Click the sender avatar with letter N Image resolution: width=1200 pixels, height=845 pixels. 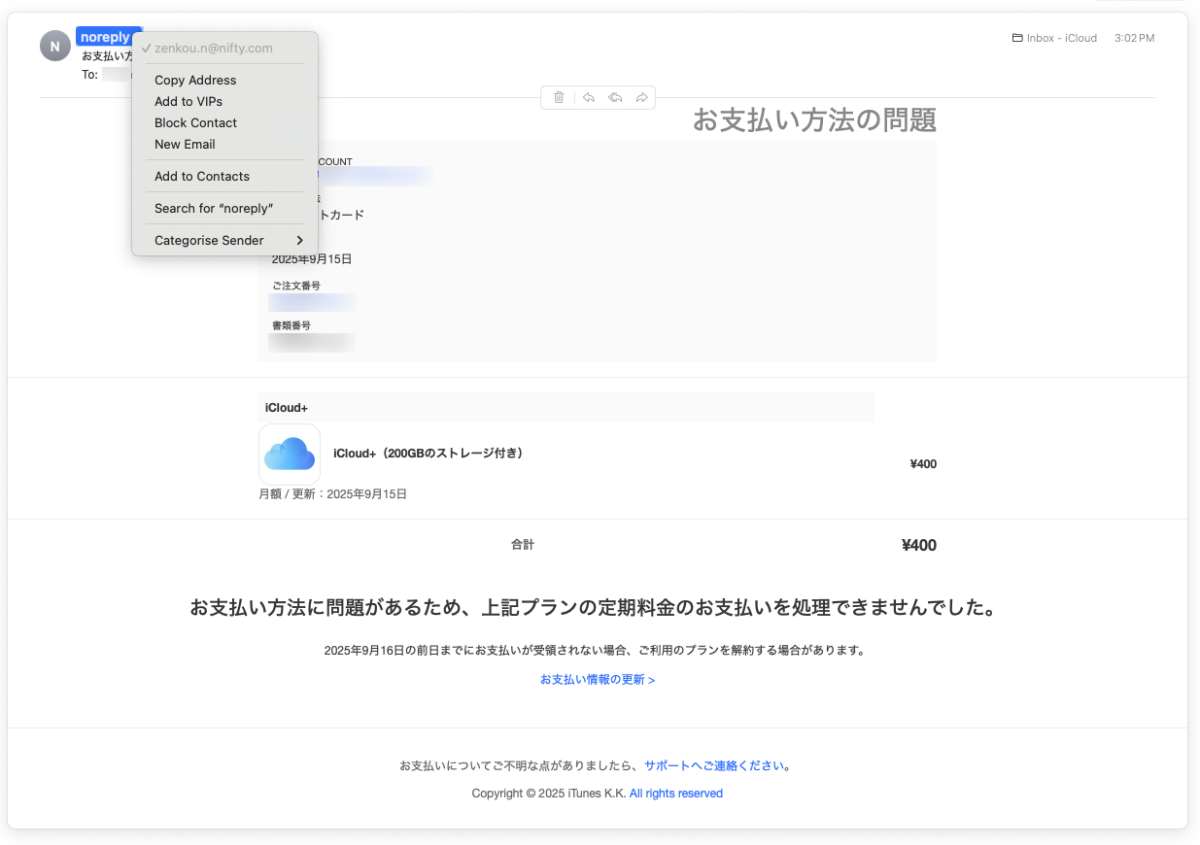[x=54, y=45]
